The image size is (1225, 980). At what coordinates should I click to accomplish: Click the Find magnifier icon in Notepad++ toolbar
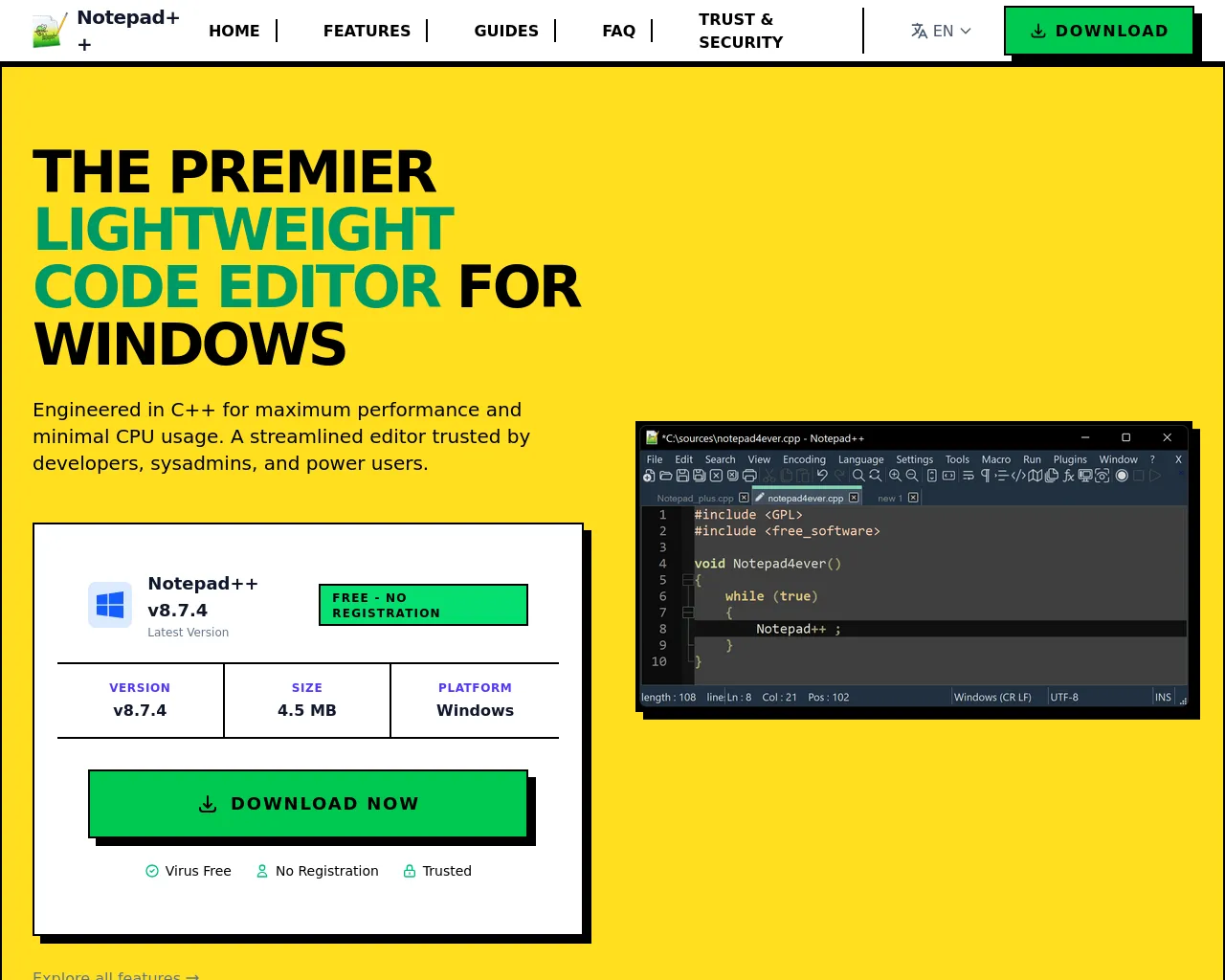pos(858,476)
